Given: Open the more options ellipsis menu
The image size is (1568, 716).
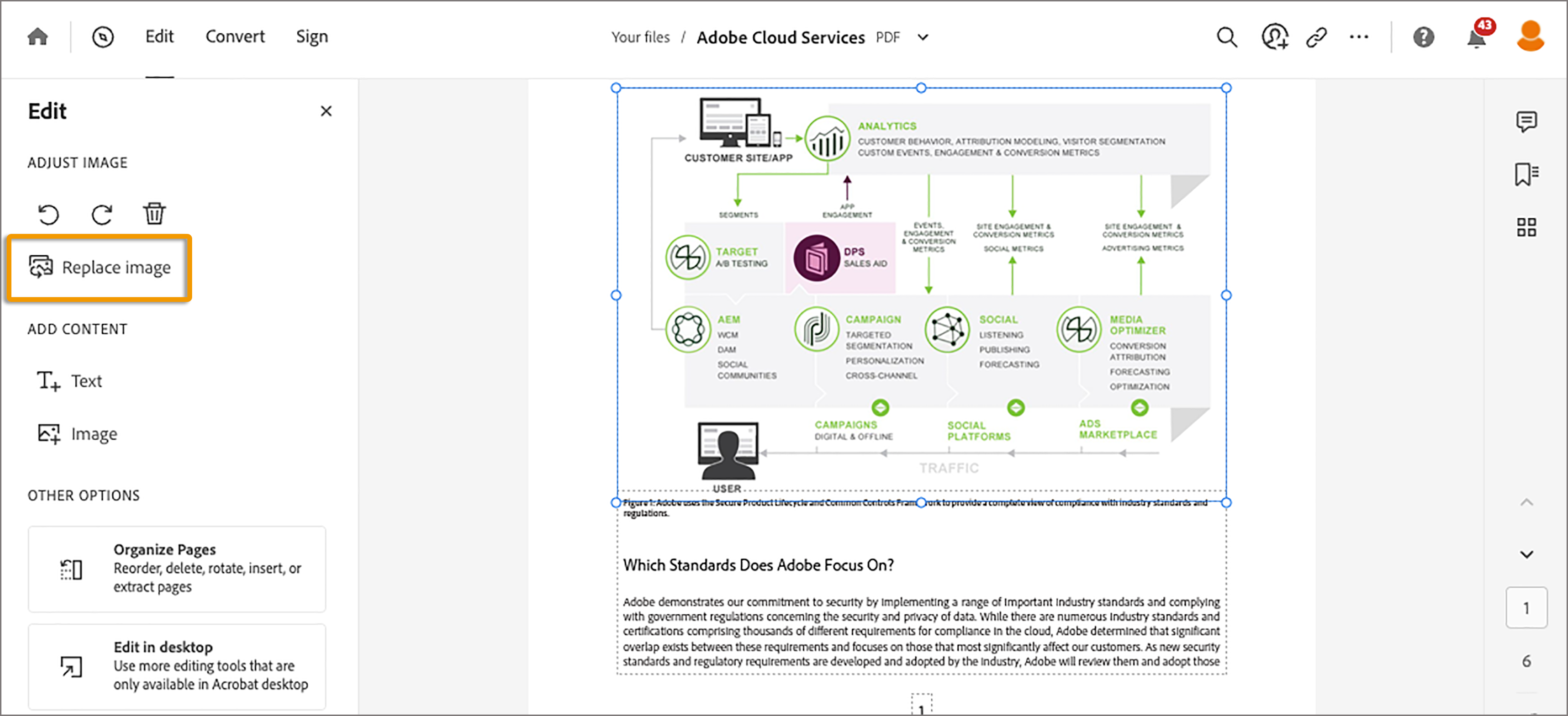Looking at the screenshot, I should [x=1359, y=37].
